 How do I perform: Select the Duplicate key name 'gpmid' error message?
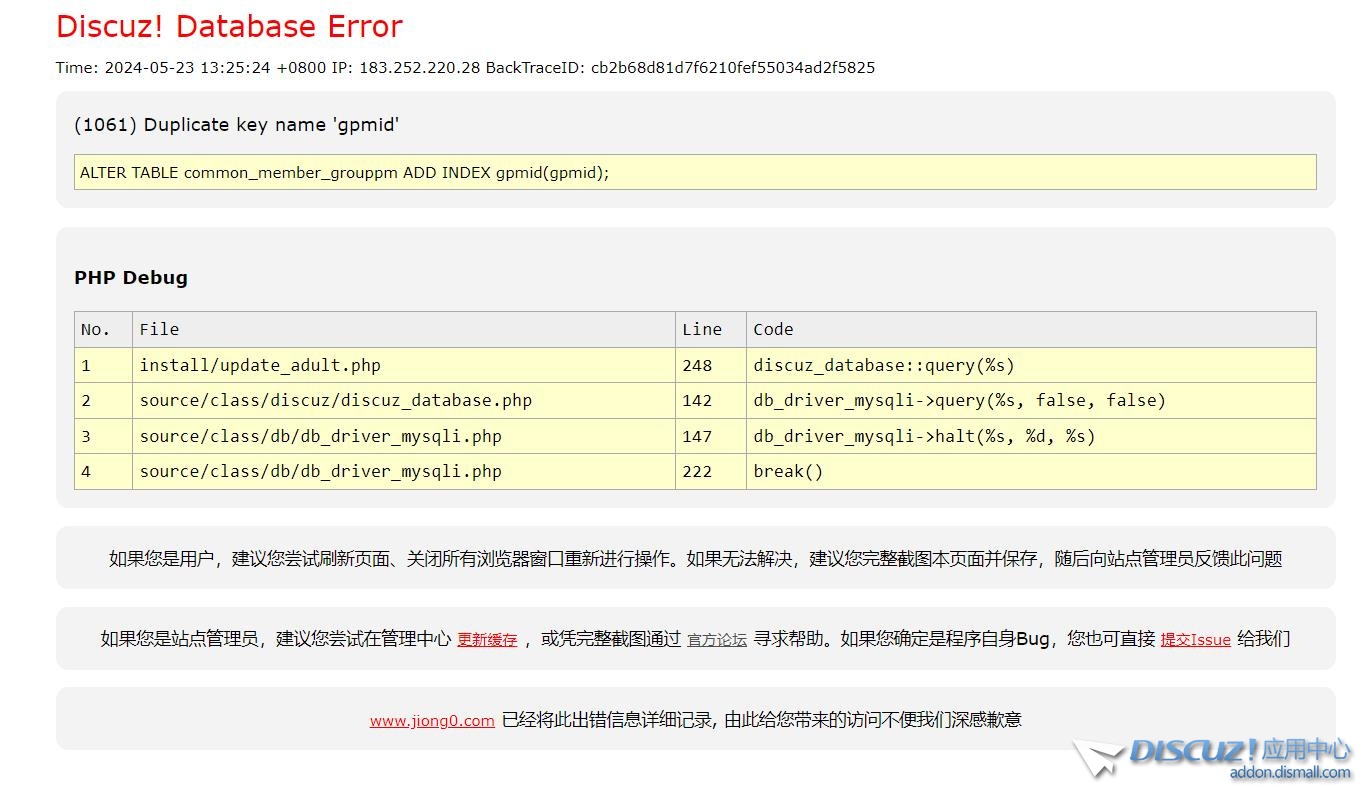[237, 125]
